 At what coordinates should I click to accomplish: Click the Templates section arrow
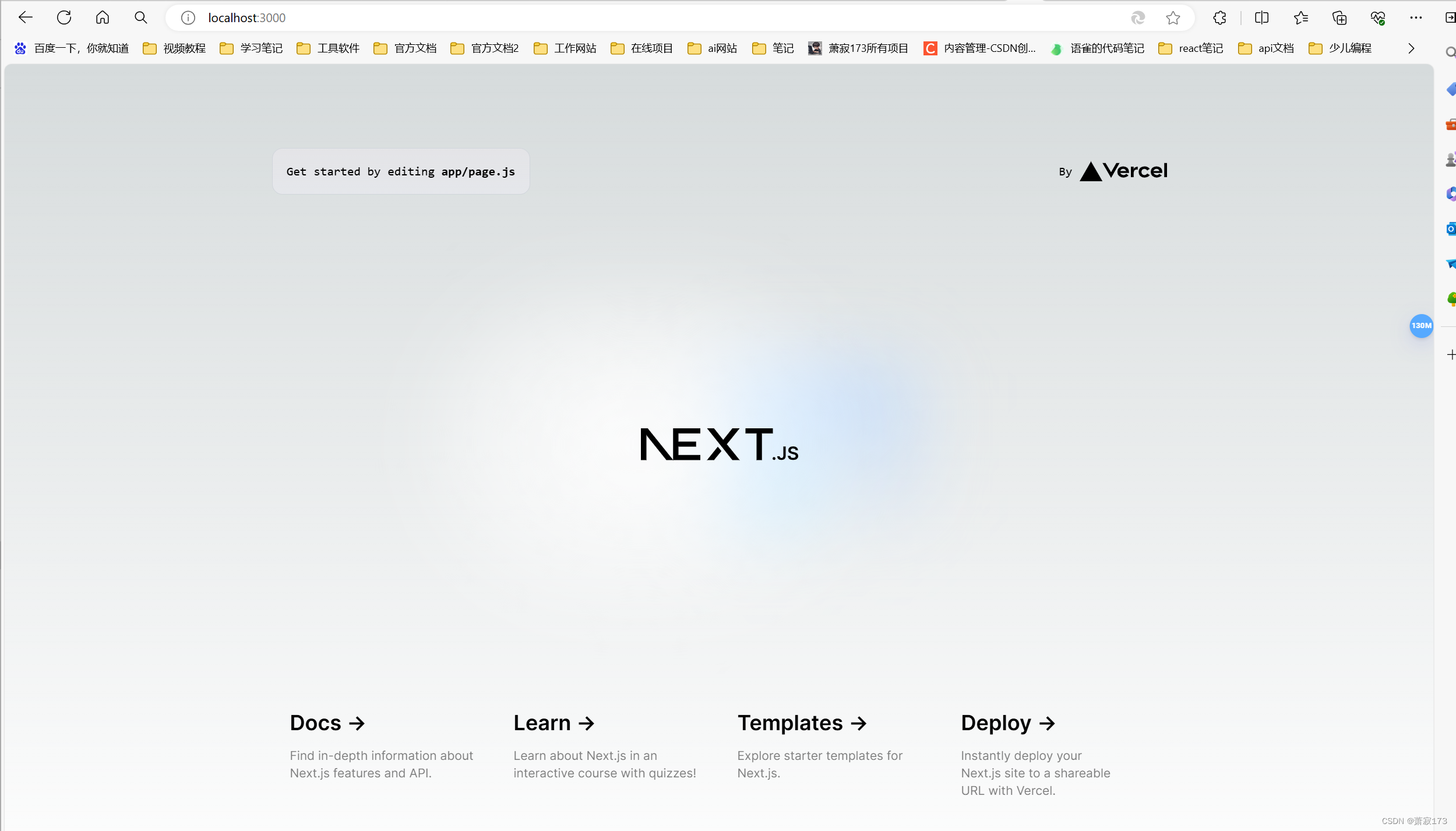pos(859,723)
